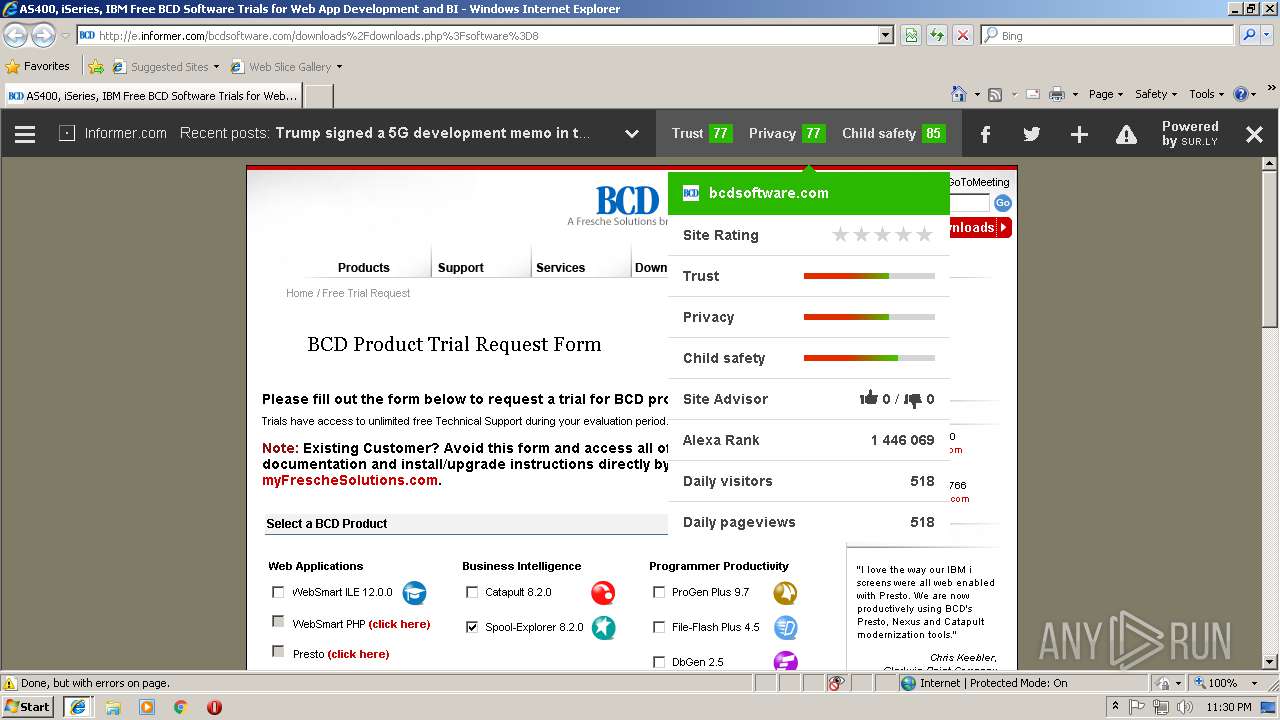Open a new blank tab
Image resolution: width=1280 pixels, height=720 pixels.
point(318,96)
